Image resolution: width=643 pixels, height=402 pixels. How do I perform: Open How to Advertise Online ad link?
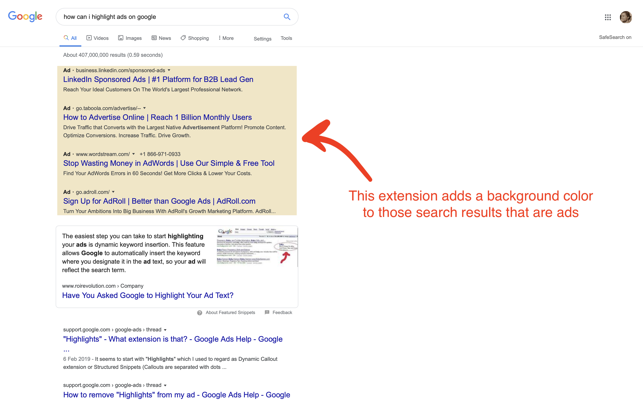[x=157, y=117]
